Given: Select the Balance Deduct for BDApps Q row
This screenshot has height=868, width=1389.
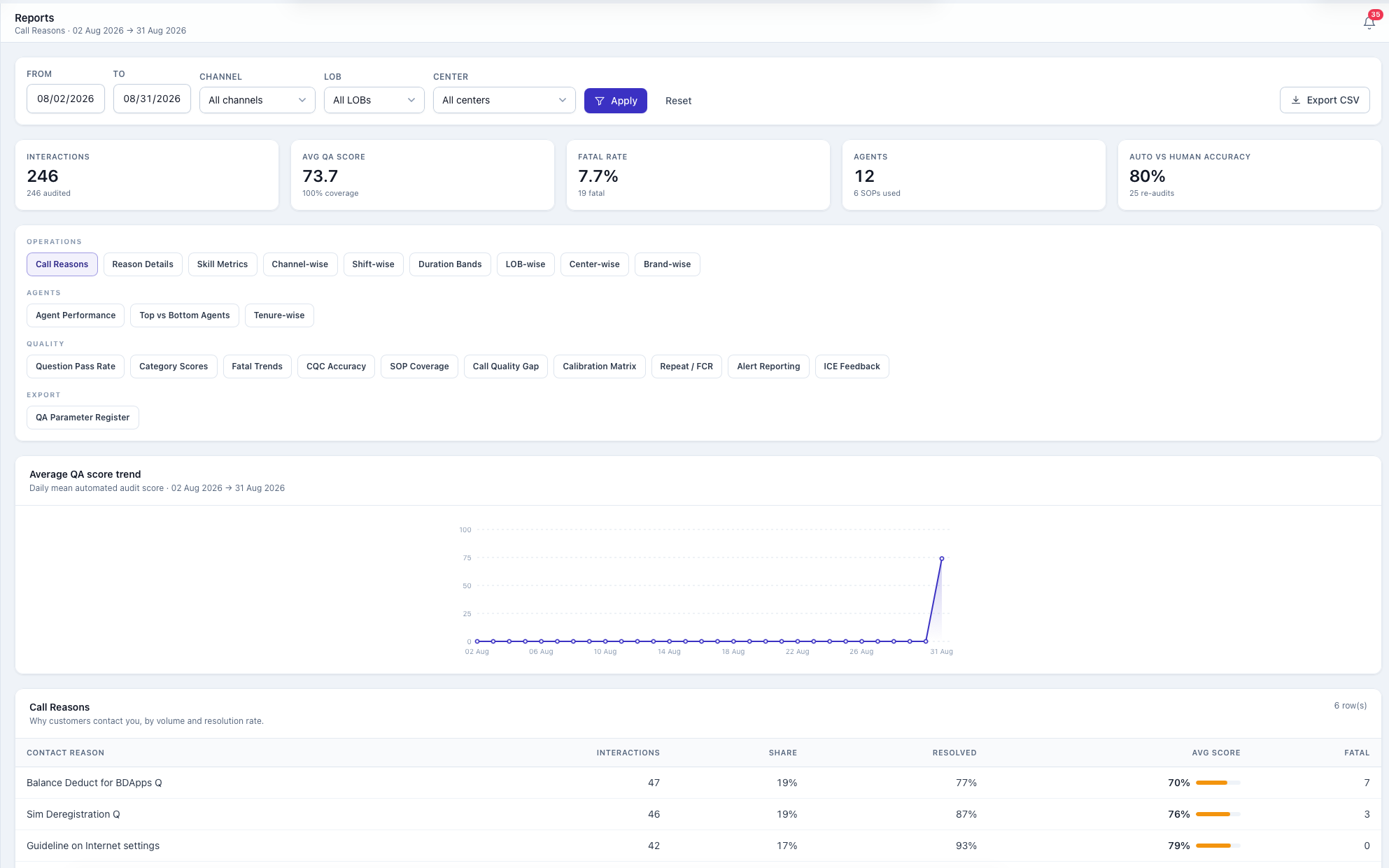Looking at the screenshot, I should [x=698, y=783].
